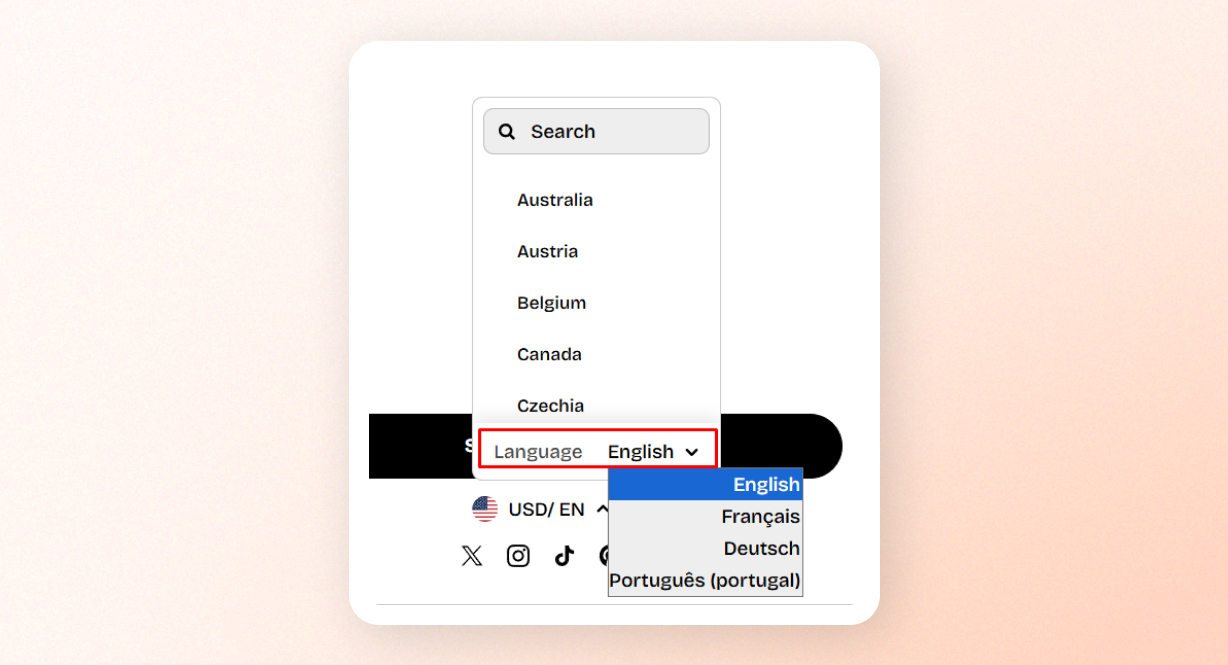The width and height of the screenshot is (1228, 665).
Task: Click the partially hidden Pinterest icon
Action: (603, 556)
